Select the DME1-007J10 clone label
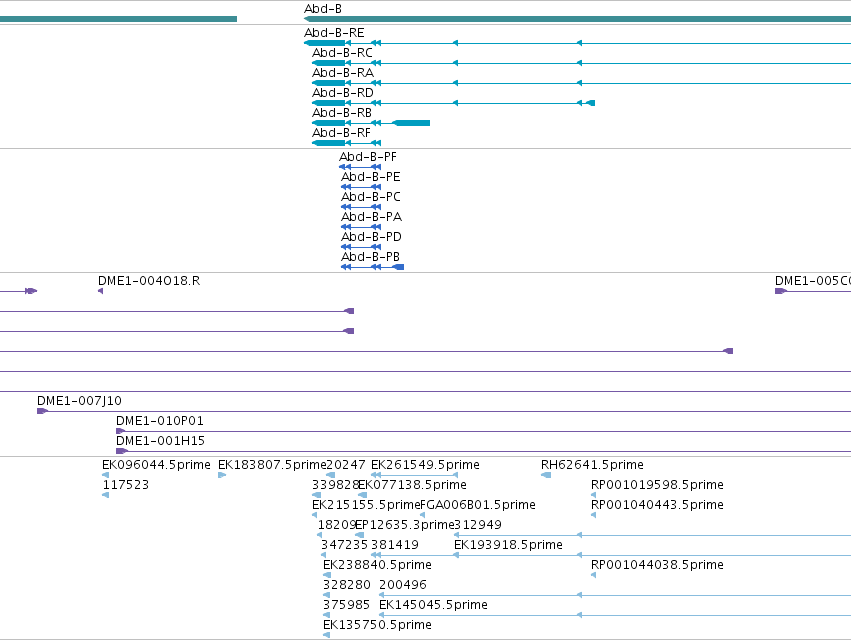Image resolution: width=851 pixels, height=640 pixels. [x=79, y=401]
